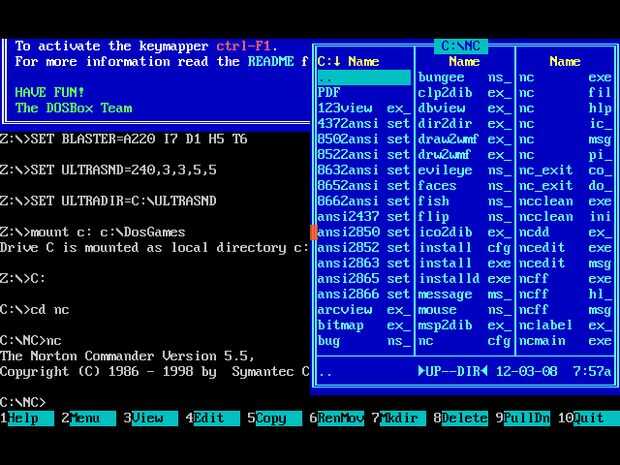
Task: Select file nc cfg
Action: [x=465, y=340]
